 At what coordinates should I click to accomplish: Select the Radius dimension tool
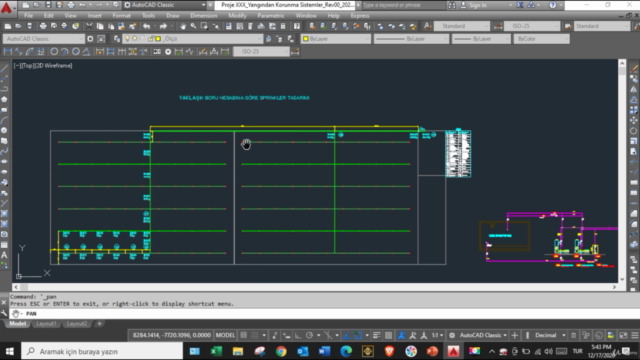tap(54, 51)
